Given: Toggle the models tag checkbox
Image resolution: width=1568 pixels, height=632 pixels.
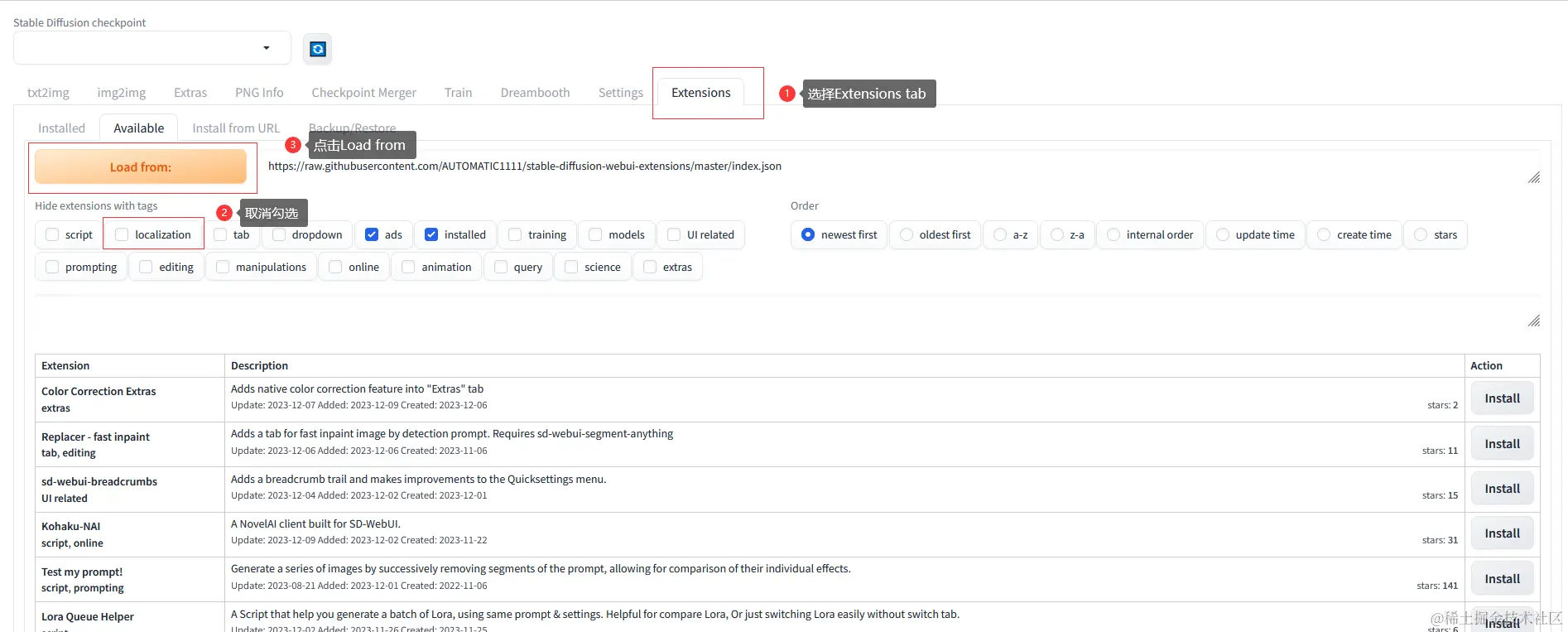Looking at the screenshot, I should click(595, 235).
